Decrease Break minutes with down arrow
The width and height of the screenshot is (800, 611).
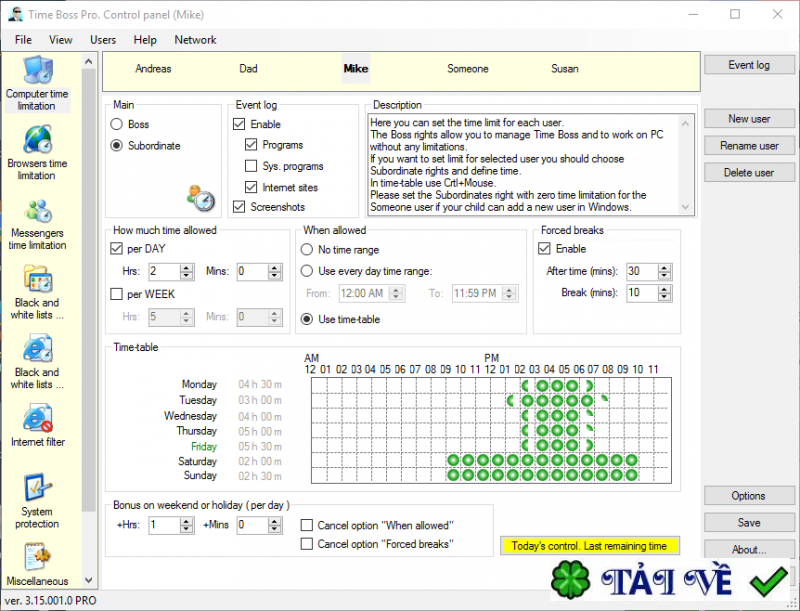[x=664, y=296]
